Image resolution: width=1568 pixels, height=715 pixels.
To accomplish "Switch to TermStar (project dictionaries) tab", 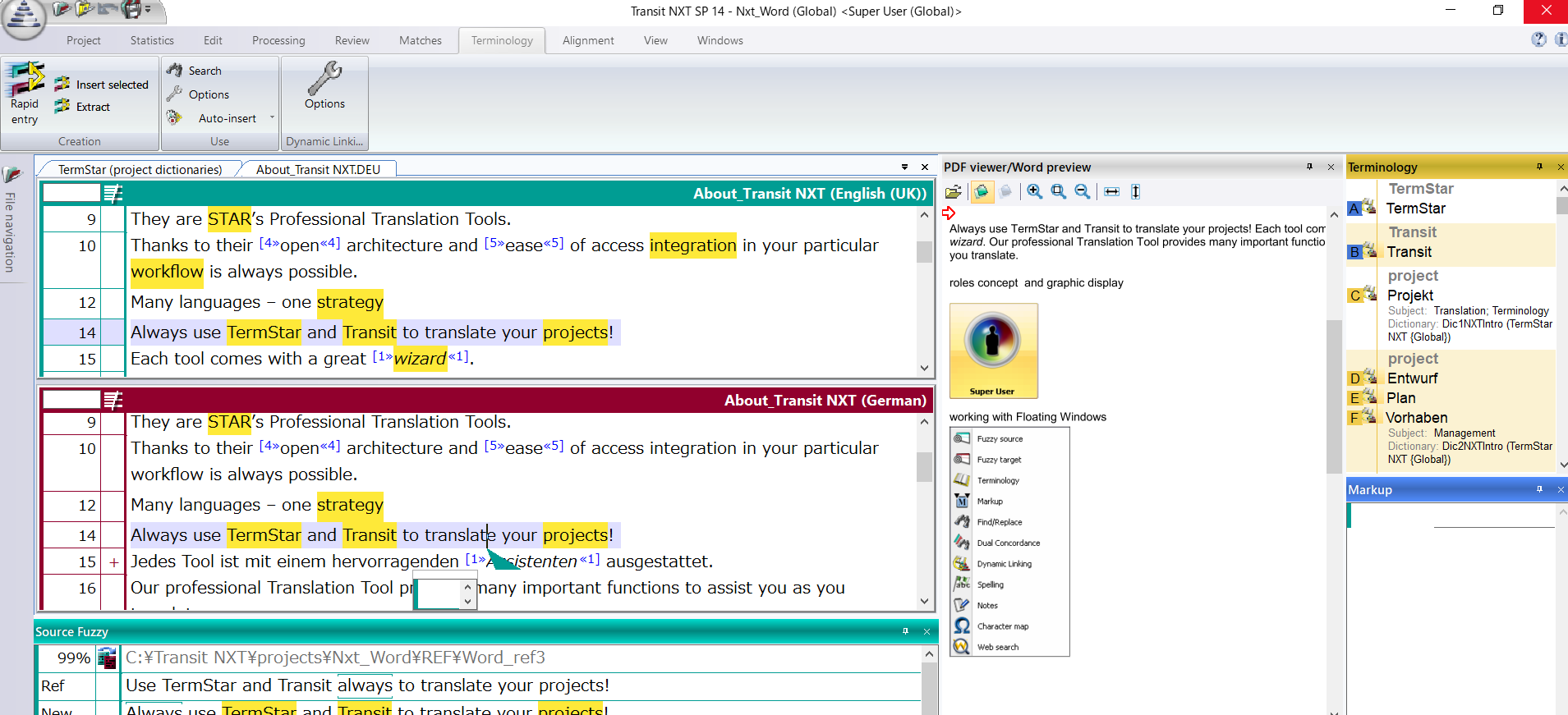I will [140, 169].
